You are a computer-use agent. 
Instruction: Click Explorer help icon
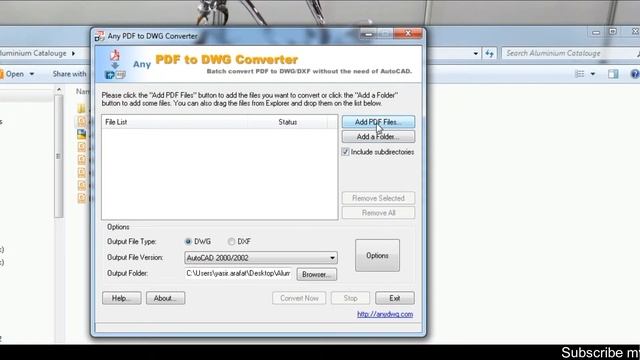(635, 74)
